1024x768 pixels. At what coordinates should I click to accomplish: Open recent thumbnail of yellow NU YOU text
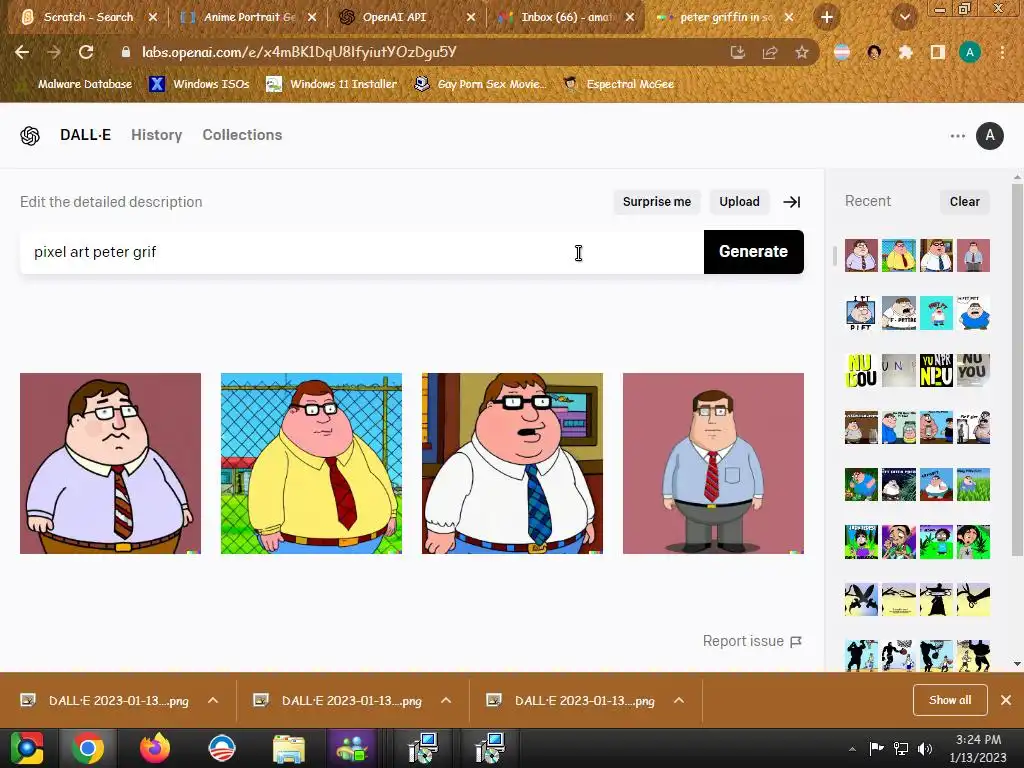click(861, 370)
